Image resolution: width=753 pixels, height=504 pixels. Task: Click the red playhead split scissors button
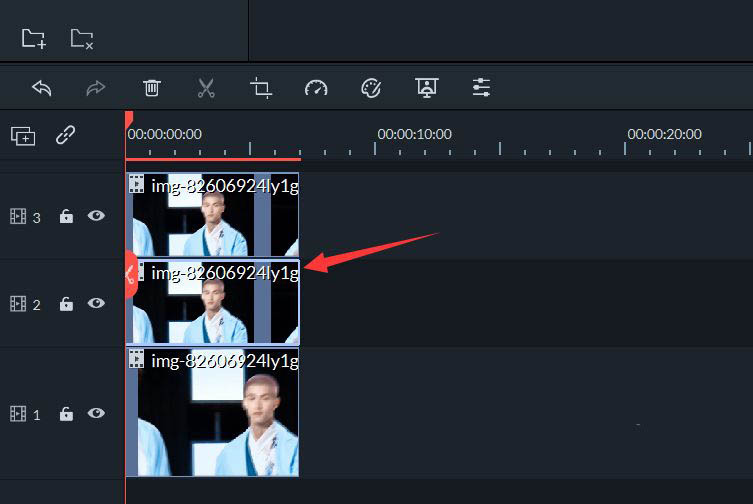pos(131,275)
